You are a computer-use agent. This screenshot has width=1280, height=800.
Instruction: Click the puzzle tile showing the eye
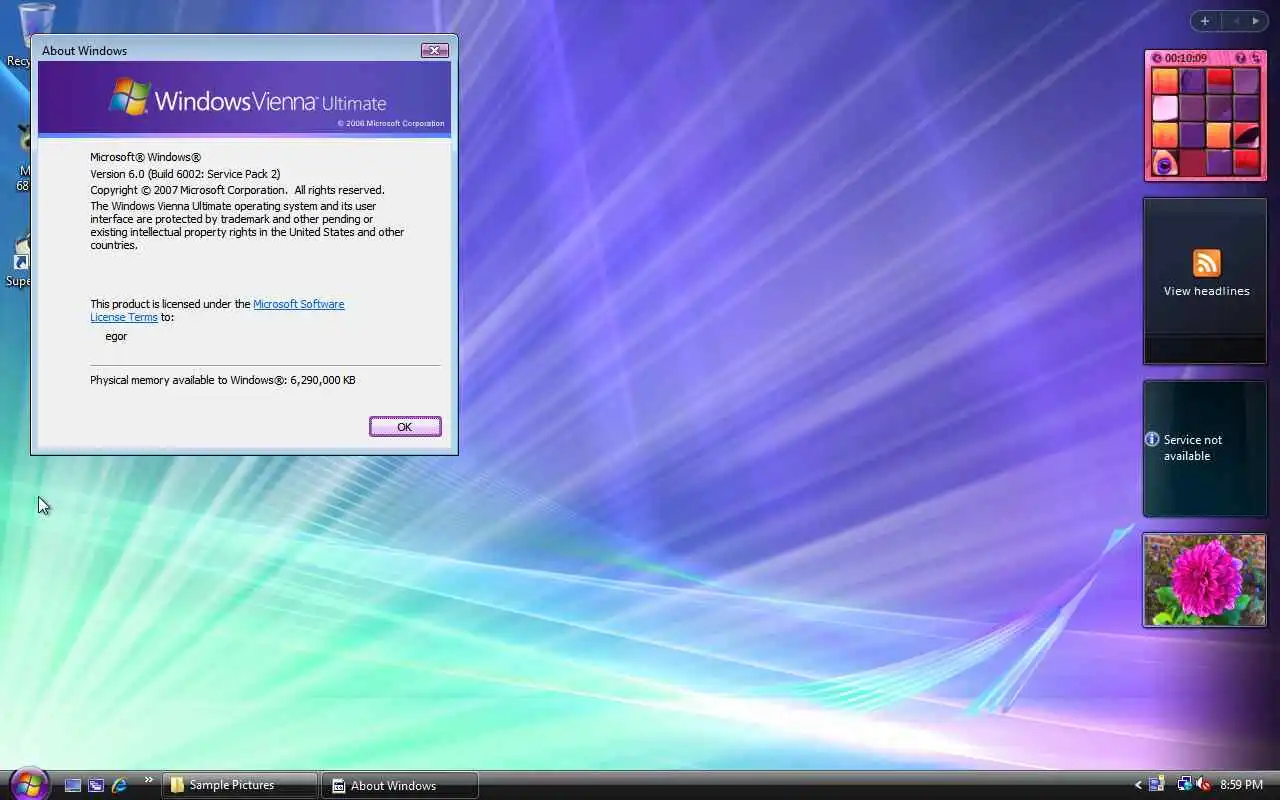tap(1165, 163)
